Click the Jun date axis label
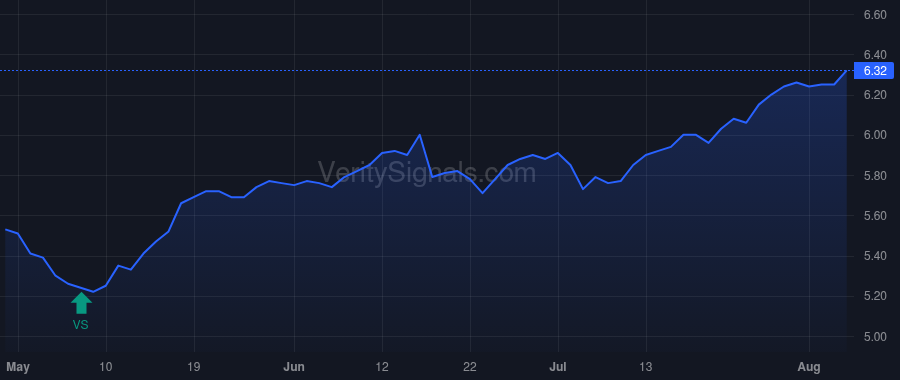 294,367
